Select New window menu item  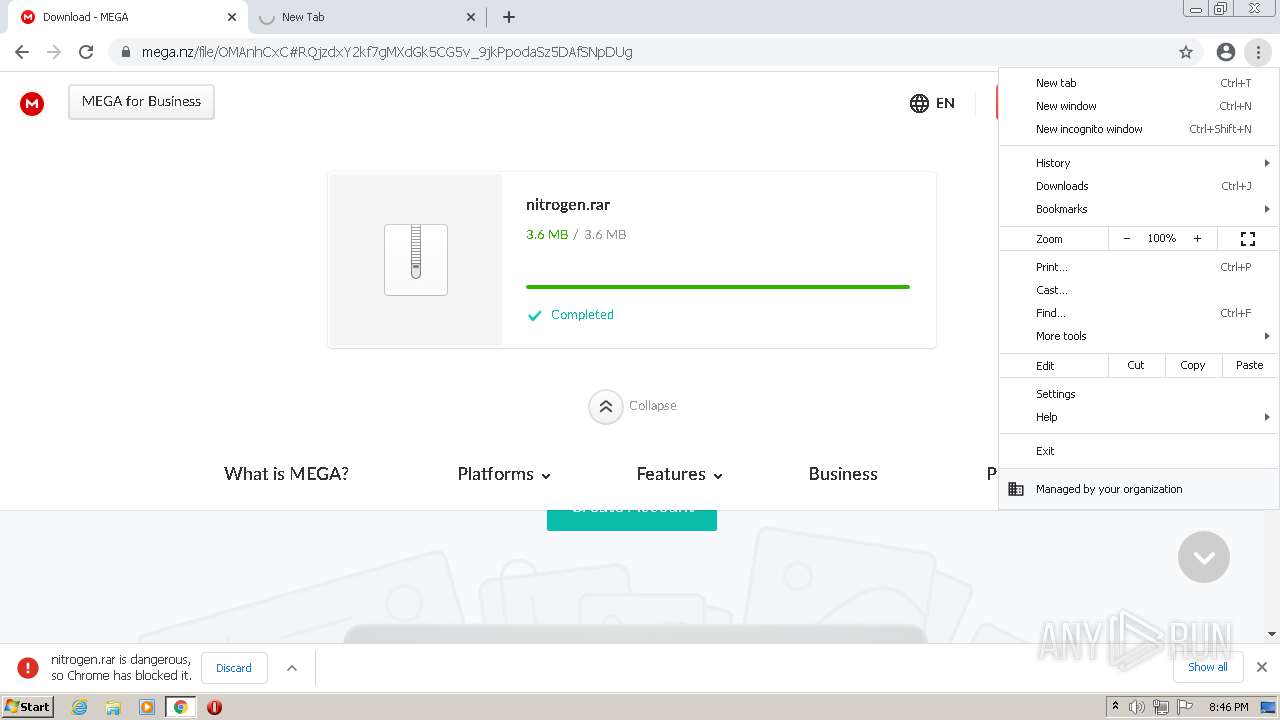coord(1139,106)
